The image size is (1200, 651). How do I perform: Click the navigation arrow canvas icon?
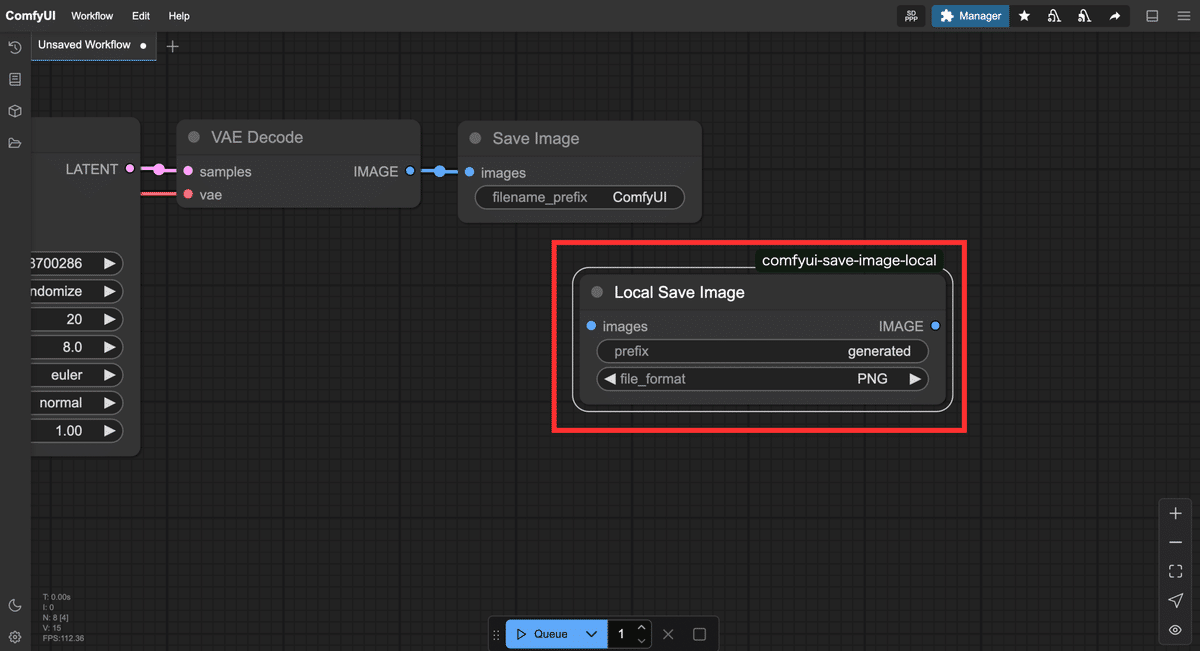[x=1175, y=601]
